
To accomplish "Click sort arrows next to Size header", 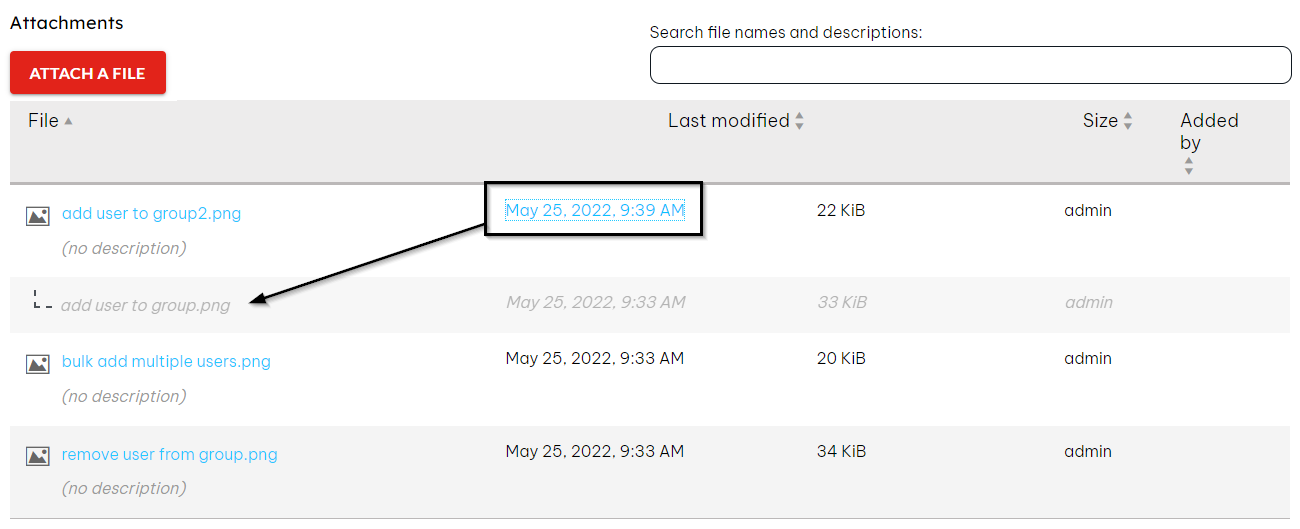I will tap(1128, 121).
